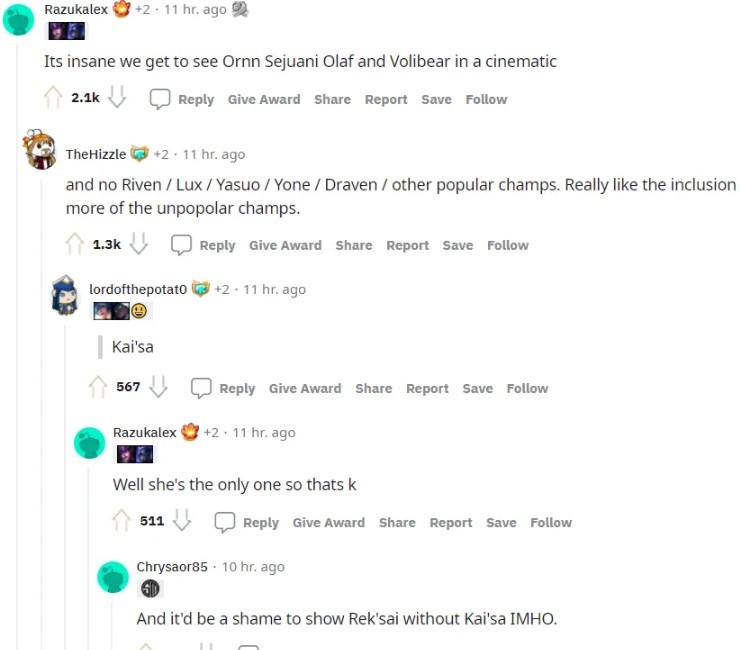This screenshot has height=650, width=740.
Task: Downvote the comment with 2.1k points
Action: 117,98
